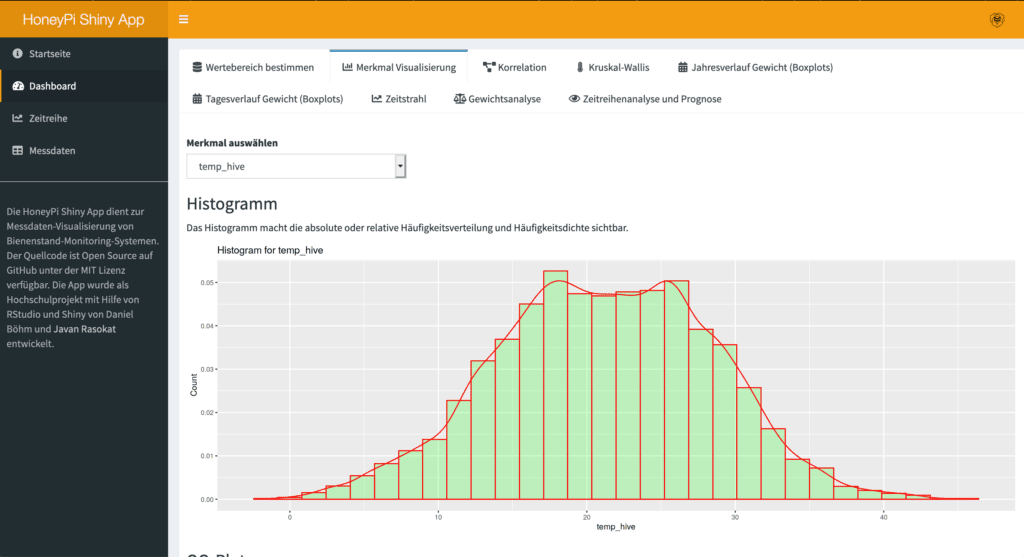
Task: Open the Jahresverlauf Gewicht (Boxplots) tab
Action: click(x=756, y=67)
